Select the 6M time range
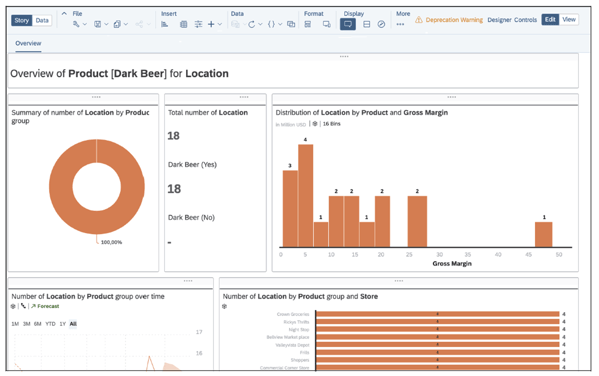Screen dimensions: 599x376 37,324
